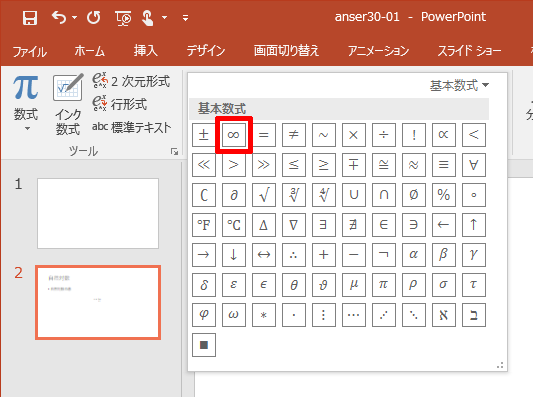Insert the square root √ symbol
The image size is (533, 397).
click(x=263, y=195)
